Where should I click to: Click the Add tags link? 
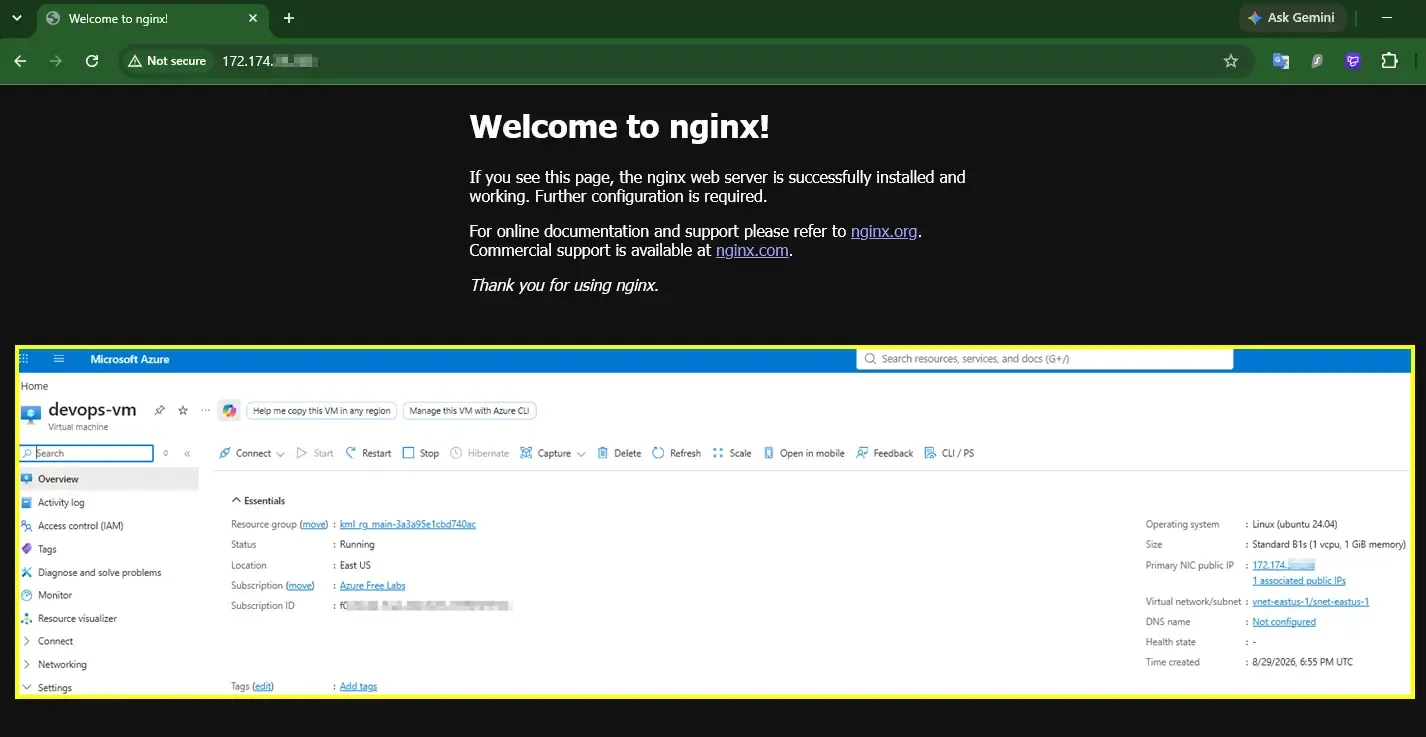coord(358,686)
